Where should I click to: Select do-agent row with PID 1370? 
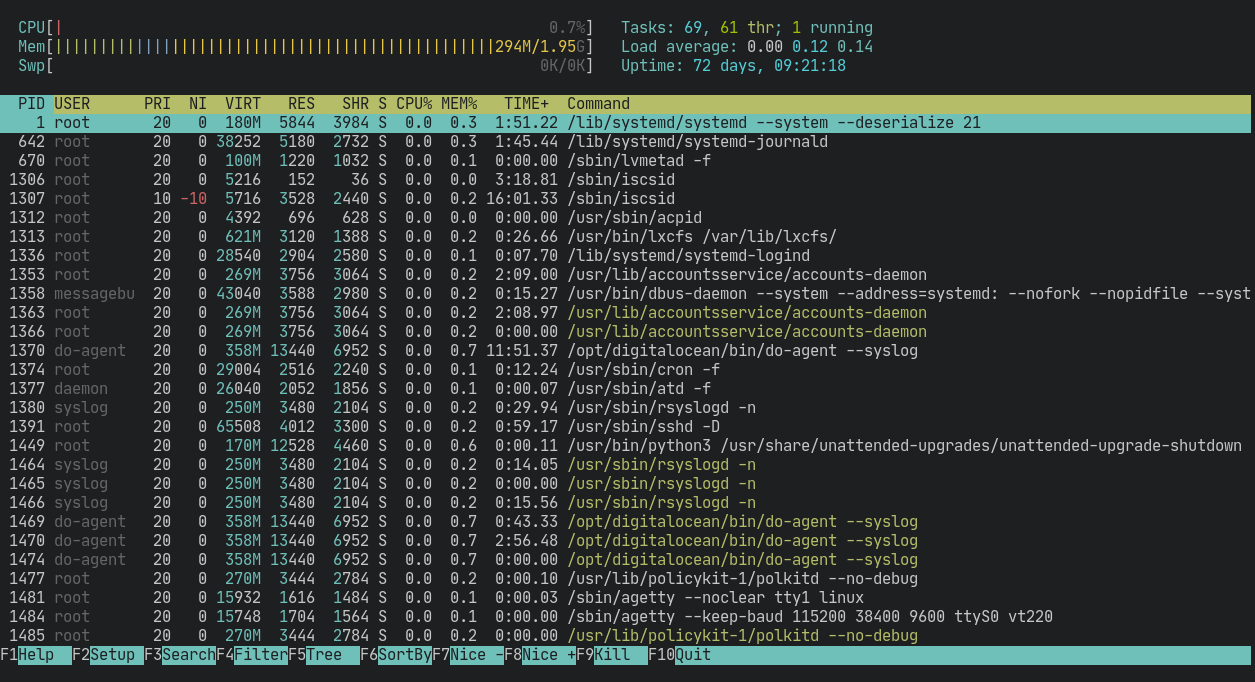(x=626, y=351)
